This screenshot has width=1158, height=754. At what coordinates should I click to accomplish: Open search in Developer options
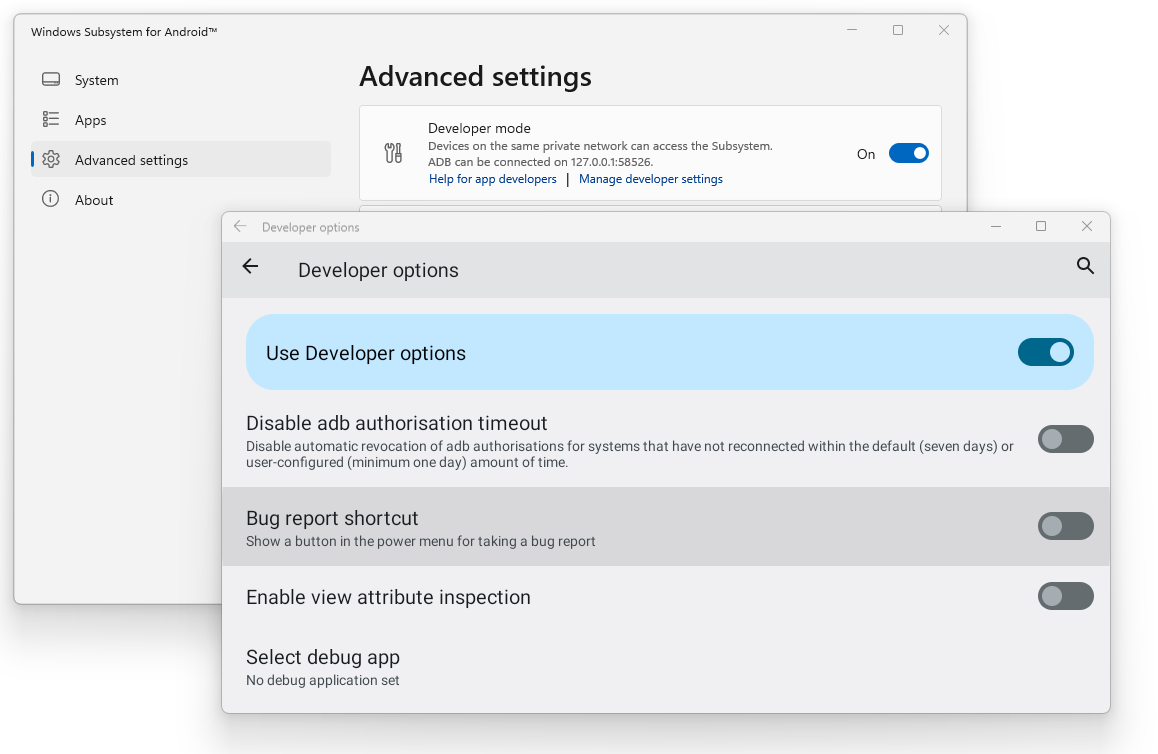[x=1085, y=266]
